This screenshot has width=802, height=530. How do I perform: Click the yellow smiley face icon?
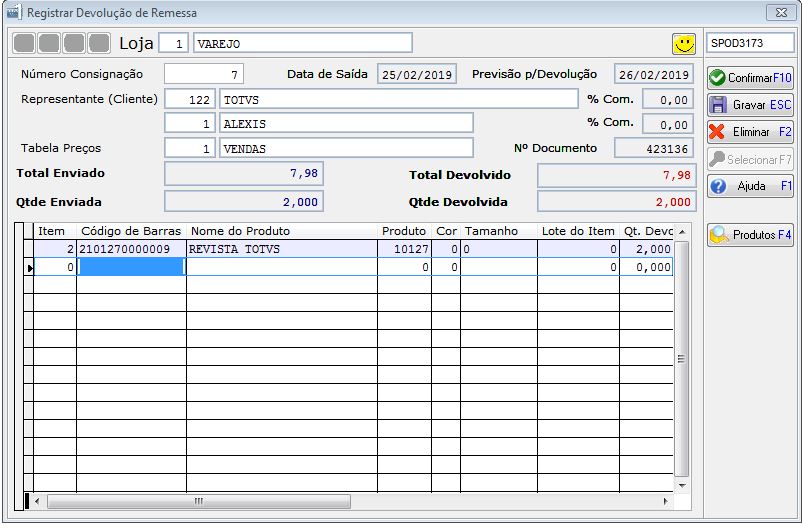(x=684, y=44)
